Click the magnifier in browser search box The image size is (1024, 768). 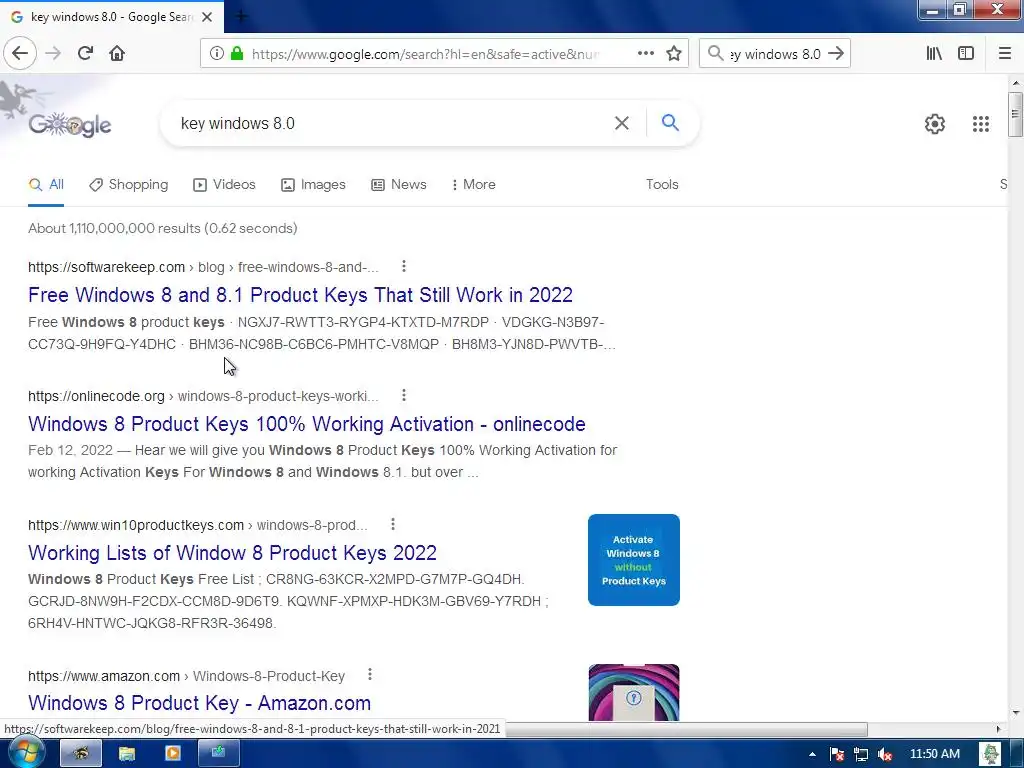click(x=716, y=54)
